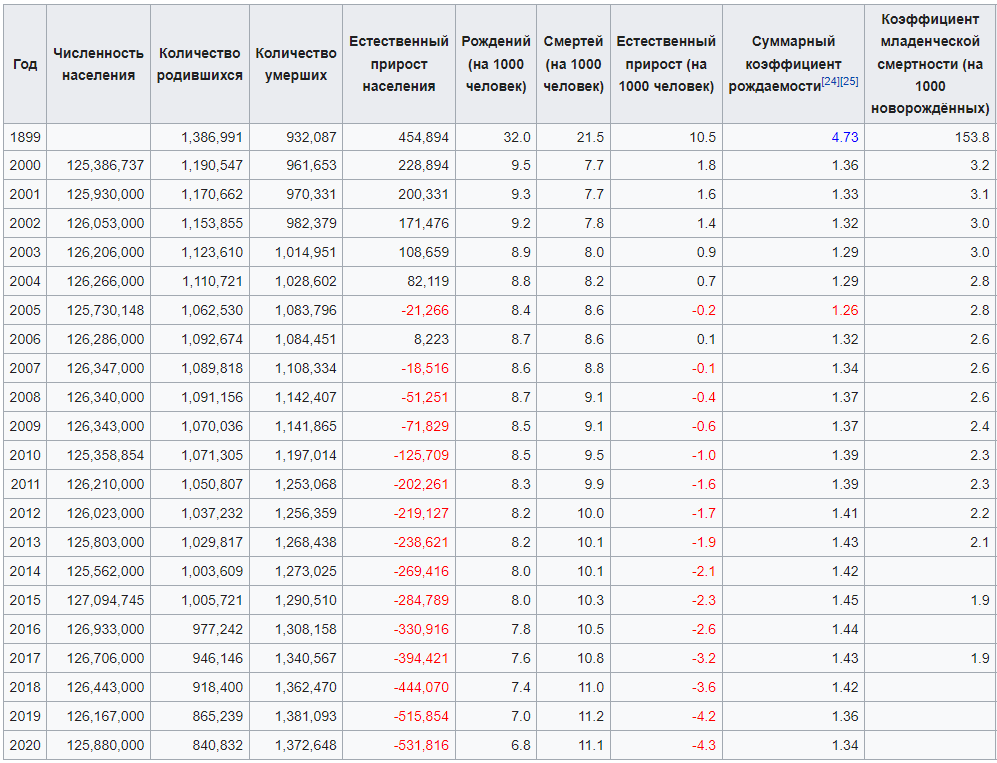
Task: Select the 'Коэффициент младенческой смертности' header
Action: click(930, 64)
